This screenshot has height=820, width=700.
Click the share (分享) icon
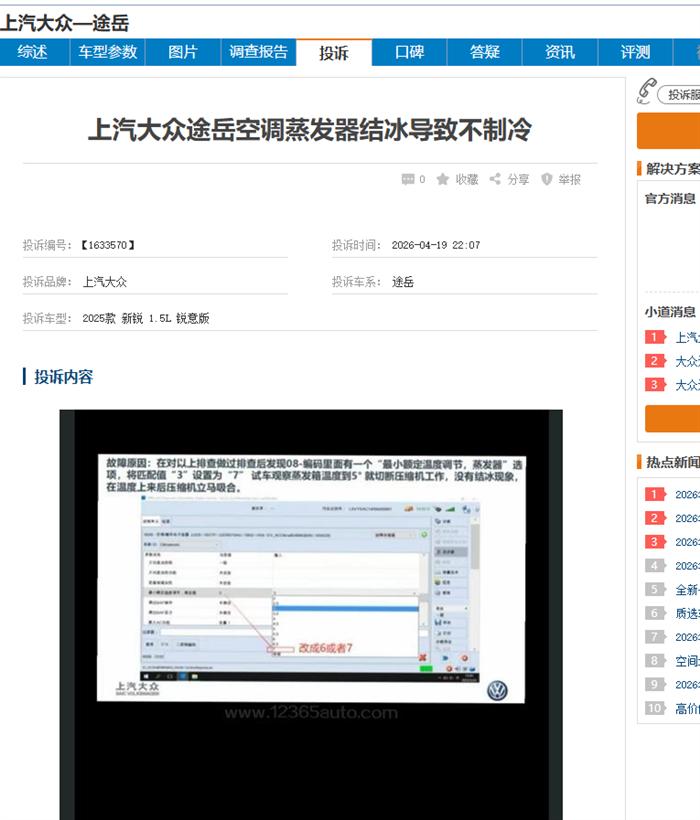(495, 180)
